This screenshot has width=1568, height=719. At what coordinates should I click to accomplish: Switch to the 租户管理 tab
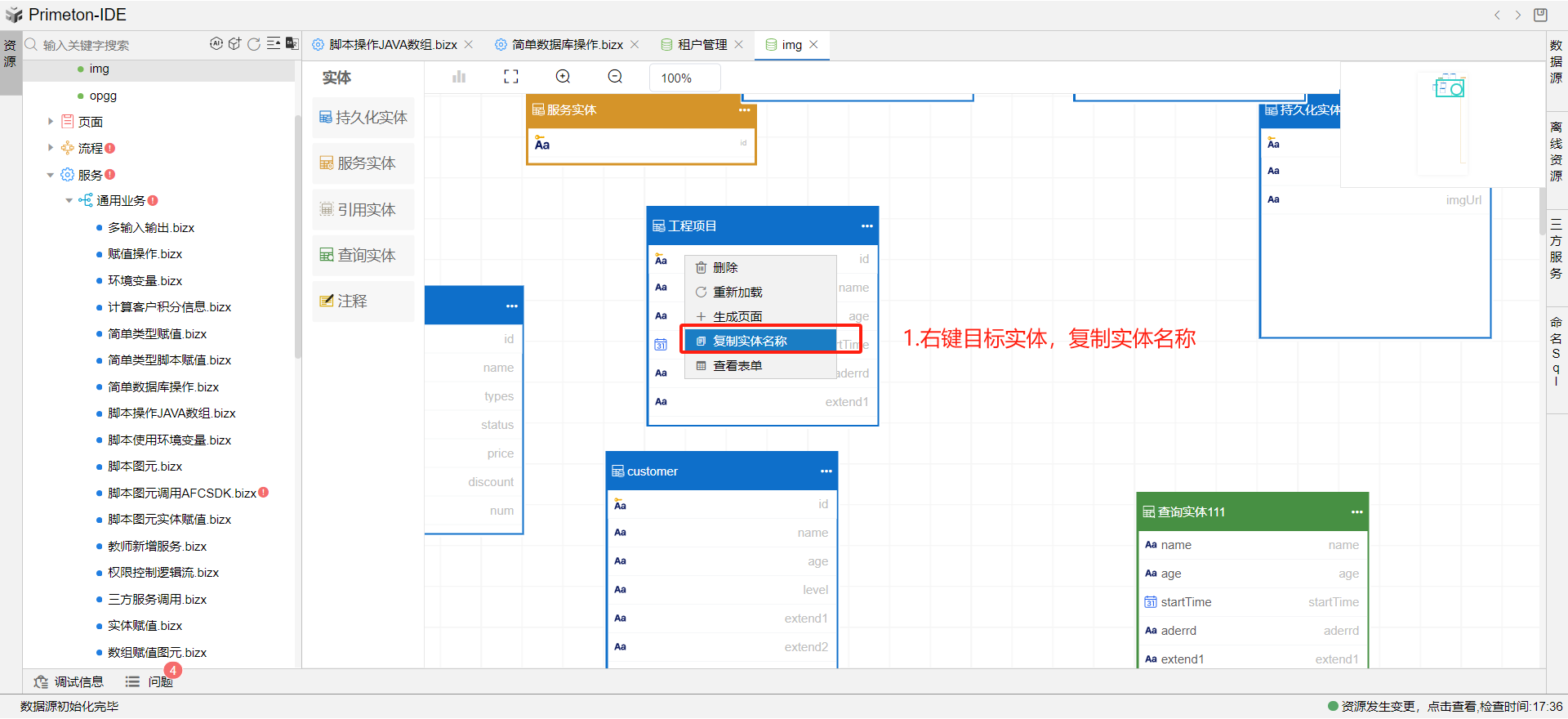pos(702,45)
